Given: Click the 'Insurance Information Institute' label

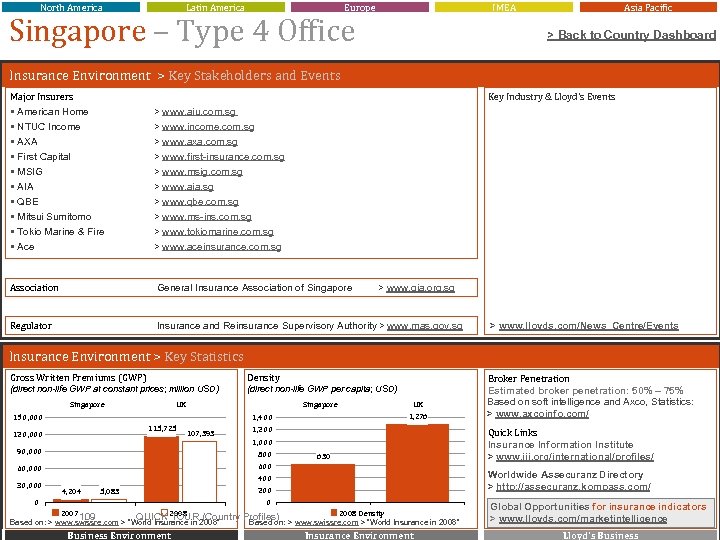Looking at the screenshot, I should [561, 445].
